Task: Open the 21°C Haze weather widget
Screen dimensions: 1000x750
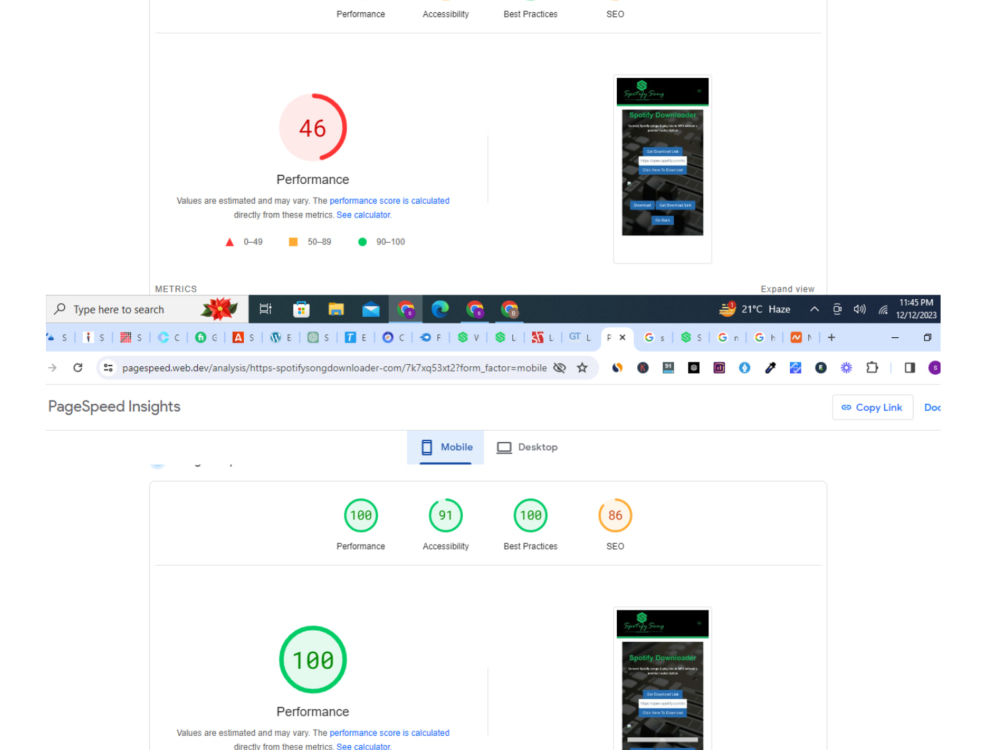Action: (755, 309)
